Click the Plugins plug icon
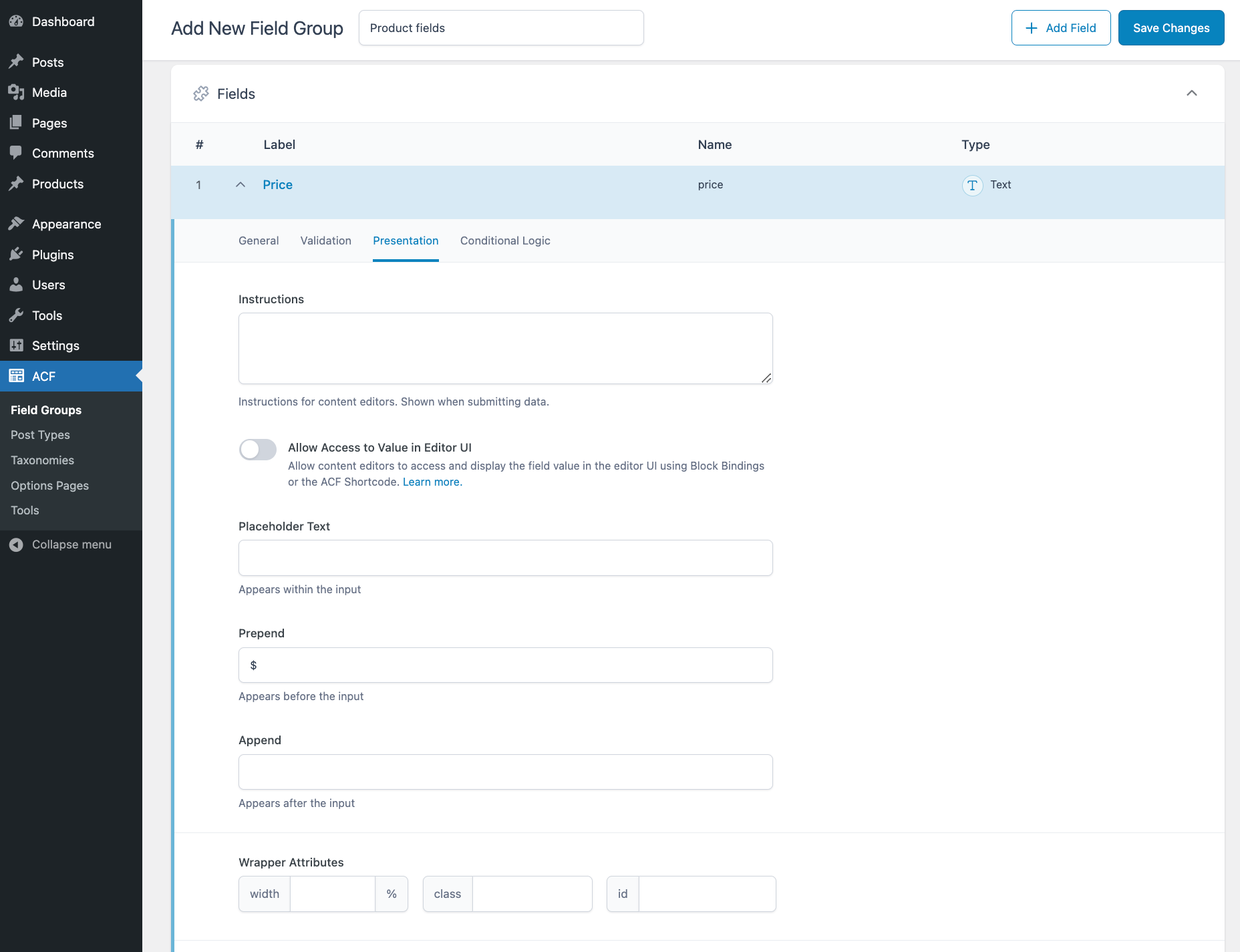This screenshot has width=1240, height=952. 16,255
